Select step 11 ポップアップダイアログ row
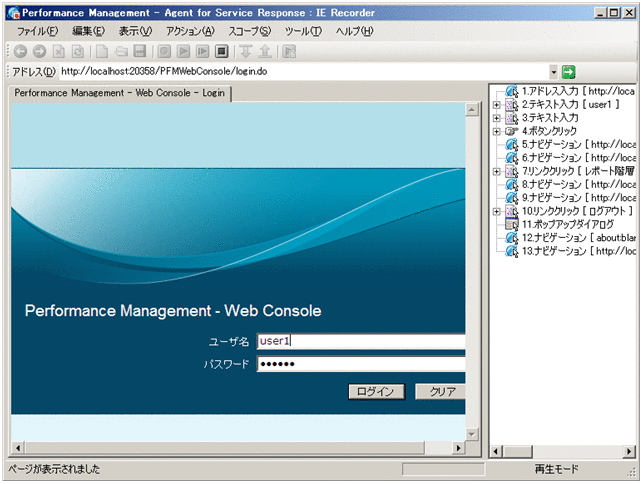The height and width of the screenshot is (484, 644). (x=568, y=224)
